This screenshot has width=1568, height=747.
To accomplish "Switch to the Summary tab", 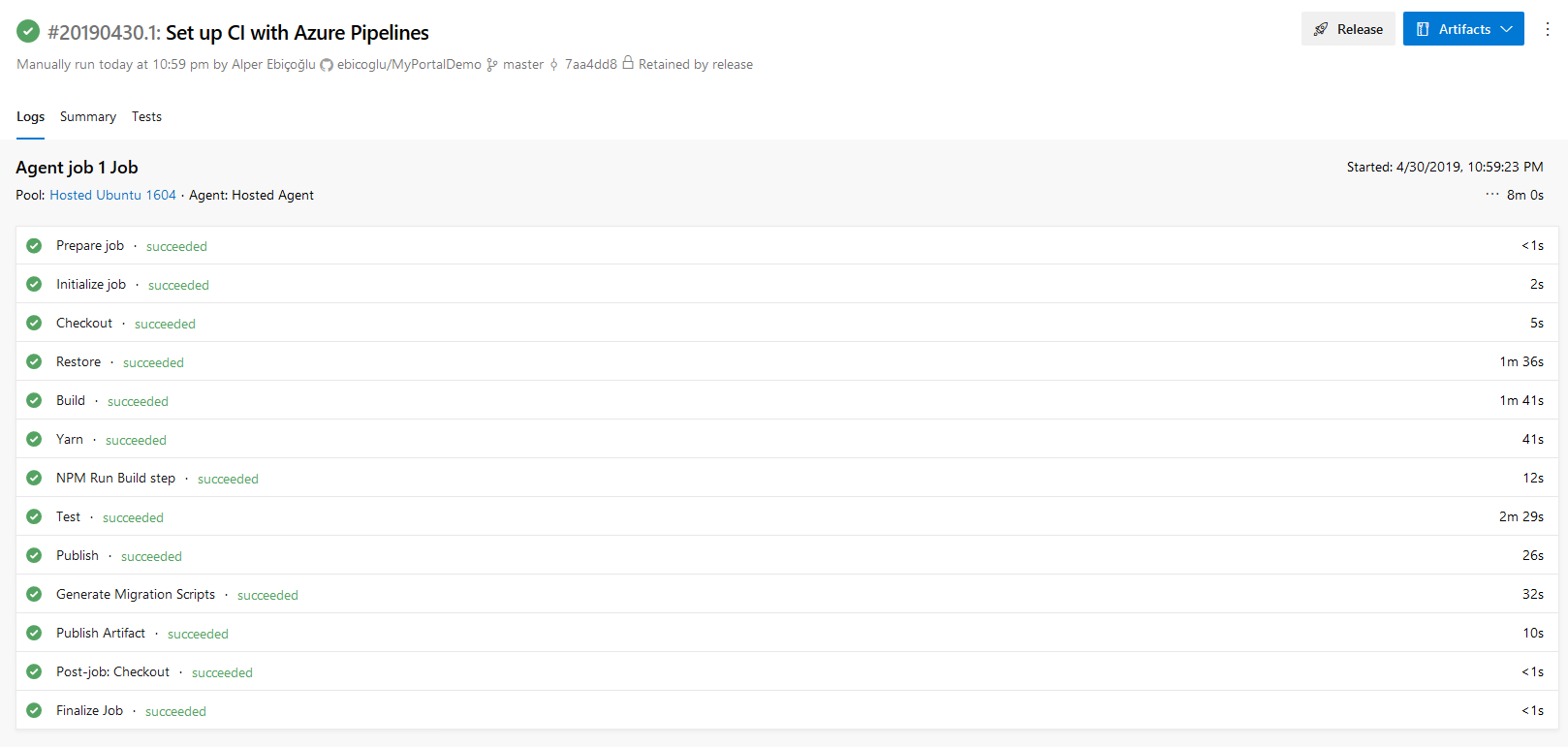I will (88, 116).
